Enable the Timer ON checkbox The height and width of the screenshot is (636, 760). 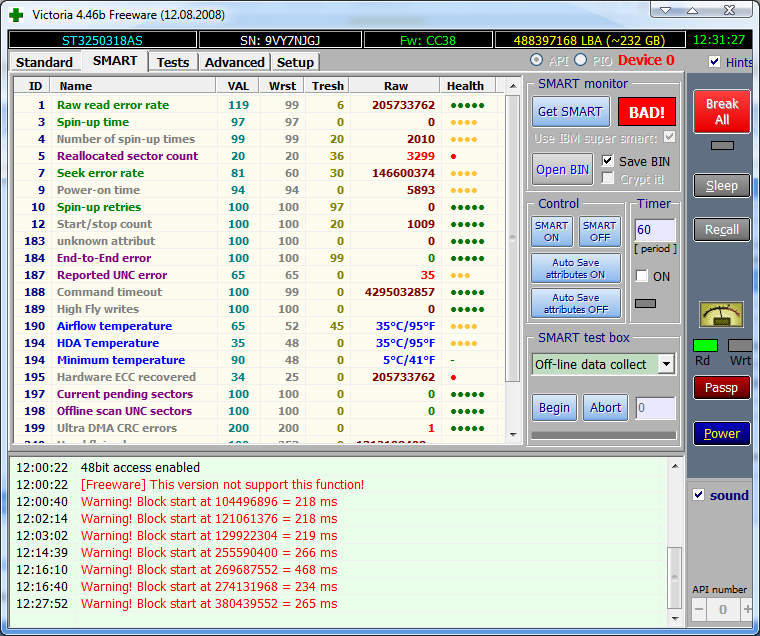(641, 276)
